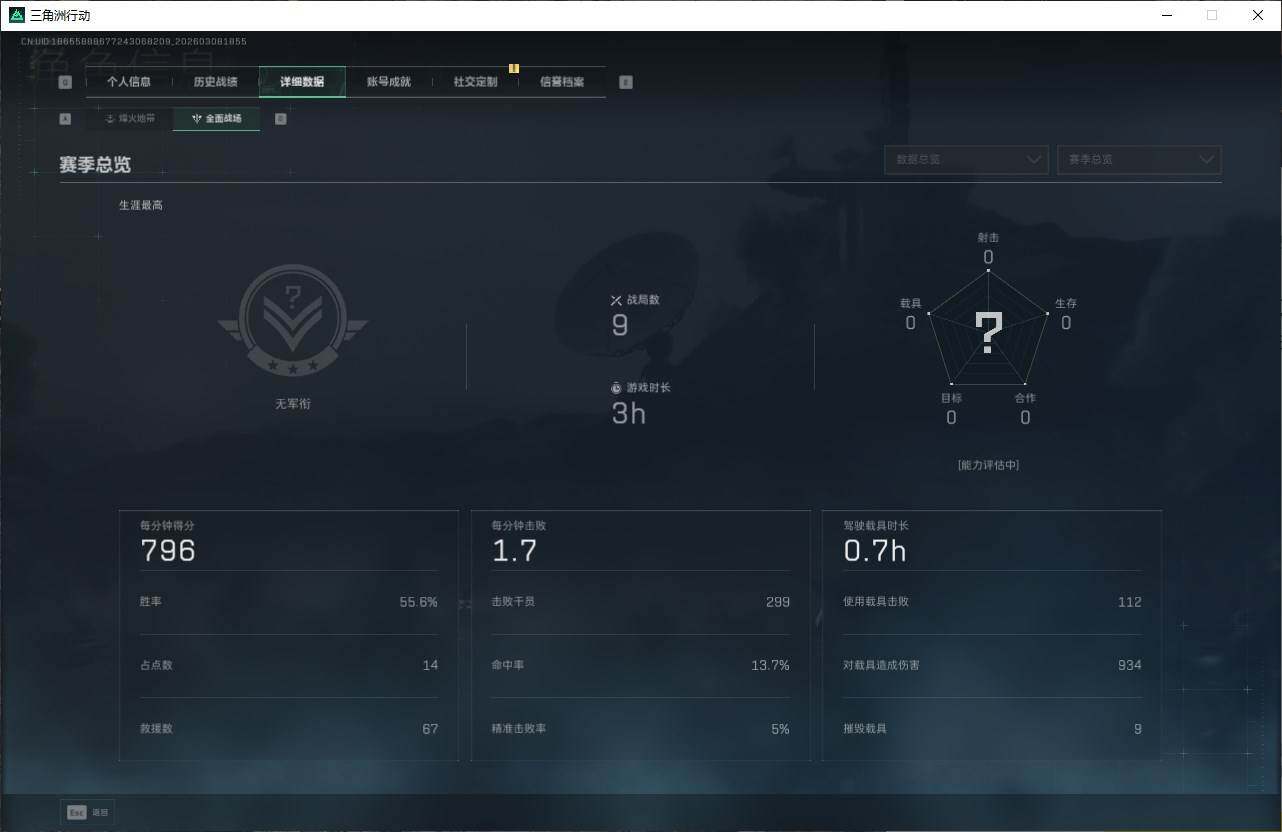Close the 三角洲行动 window

[1258, 15]
